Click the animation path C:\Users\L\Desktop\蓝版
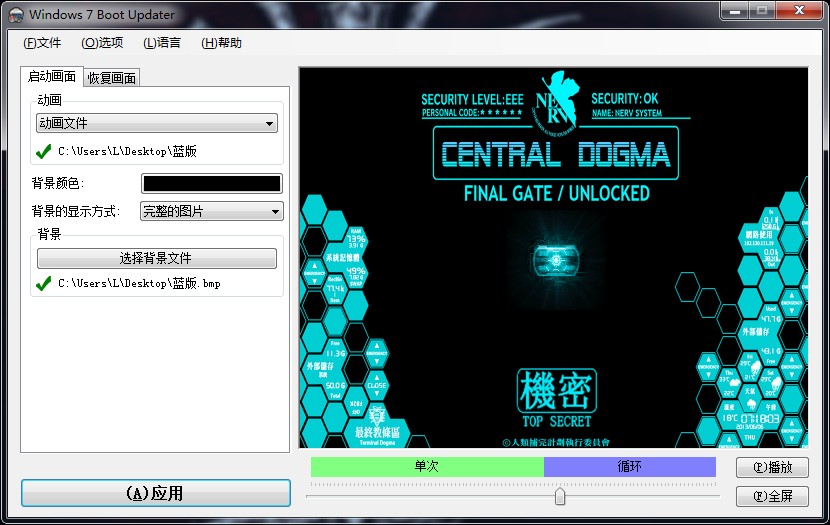 (x=127, y=151)
